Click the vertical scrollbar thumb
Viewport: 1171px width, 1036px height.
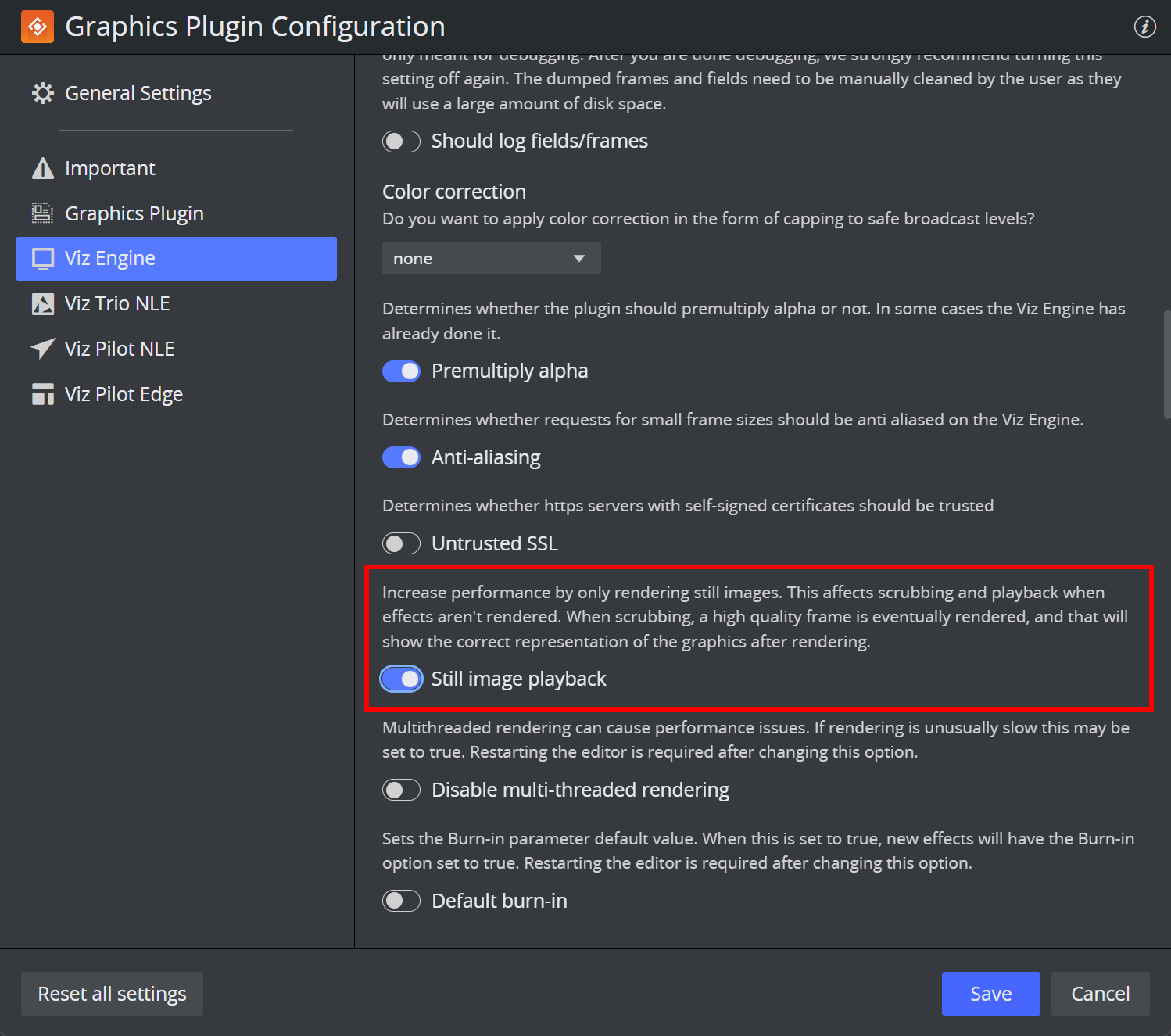click(x=1166, y=364)
